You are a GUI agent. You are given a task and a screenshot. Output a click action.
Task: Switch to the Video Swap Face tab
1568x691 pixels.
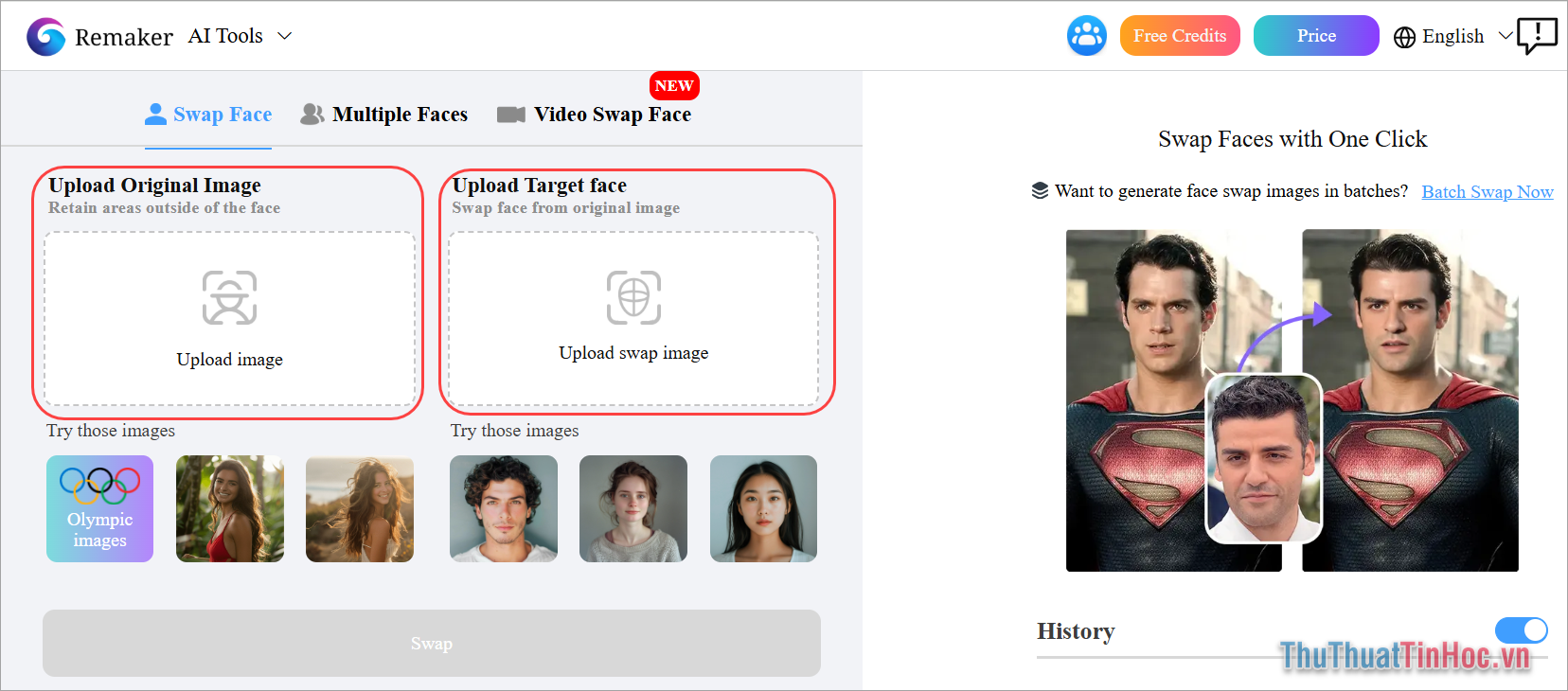(x=595, y=115)
